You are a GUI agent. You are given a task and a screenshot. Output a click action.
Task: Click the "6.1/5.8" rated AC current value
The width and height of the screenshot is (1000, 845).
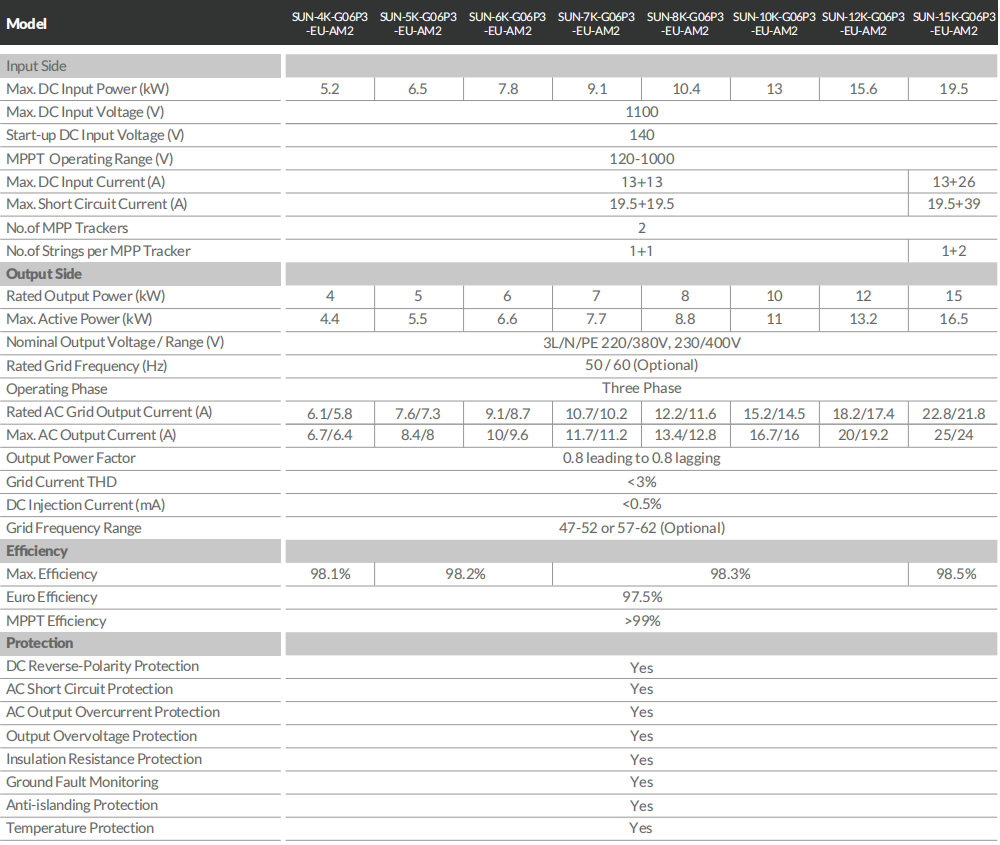tap(330, 413)
